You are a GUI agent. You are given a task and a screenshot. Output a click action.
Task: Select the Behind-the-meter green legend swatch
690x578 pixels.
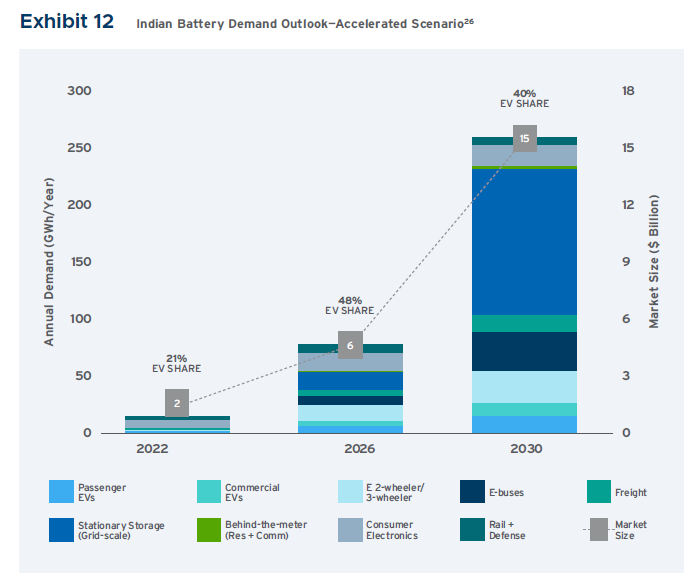click(210, 529)
